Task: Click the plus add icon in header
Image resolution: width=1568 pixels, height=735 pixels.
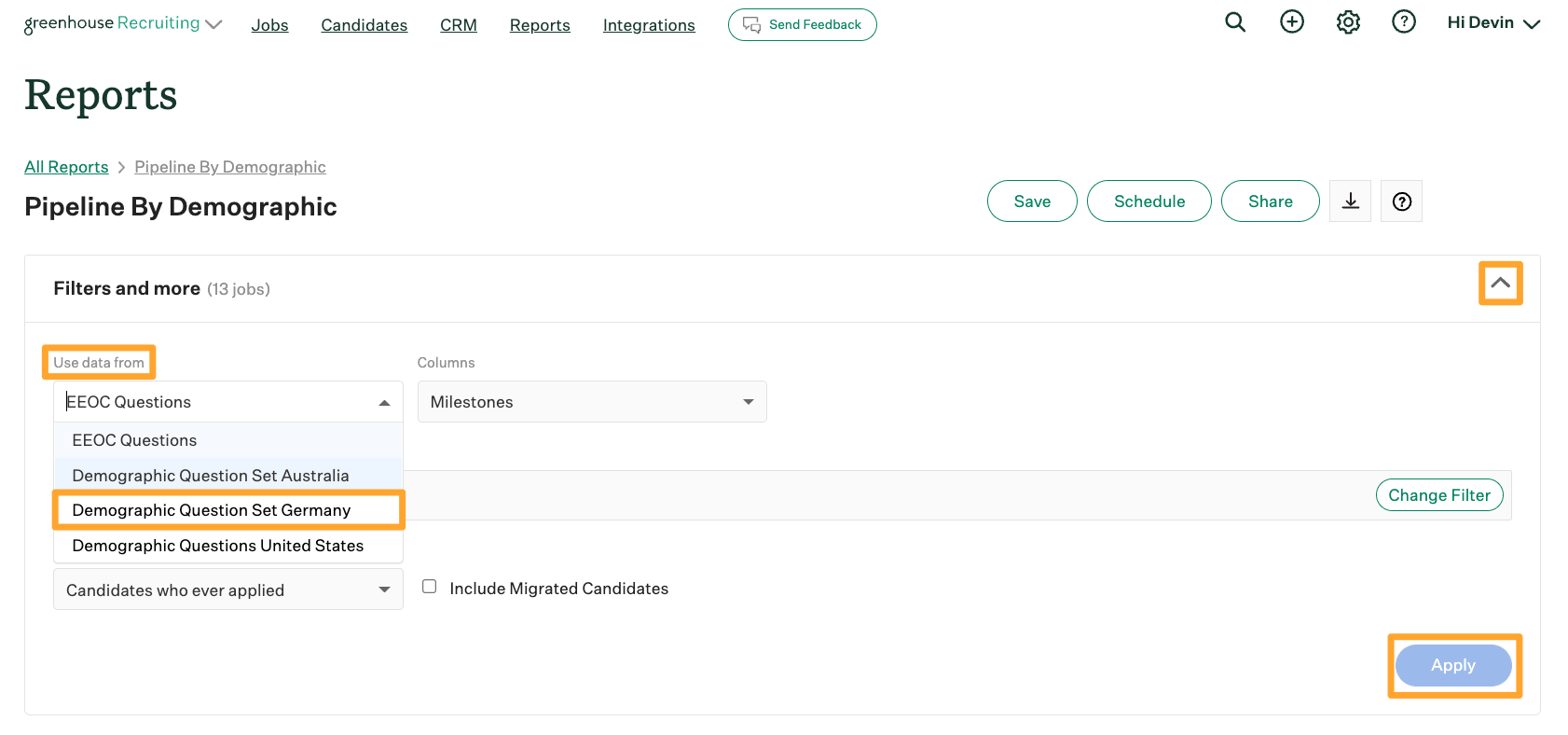Action: (x=1292, y=21)
